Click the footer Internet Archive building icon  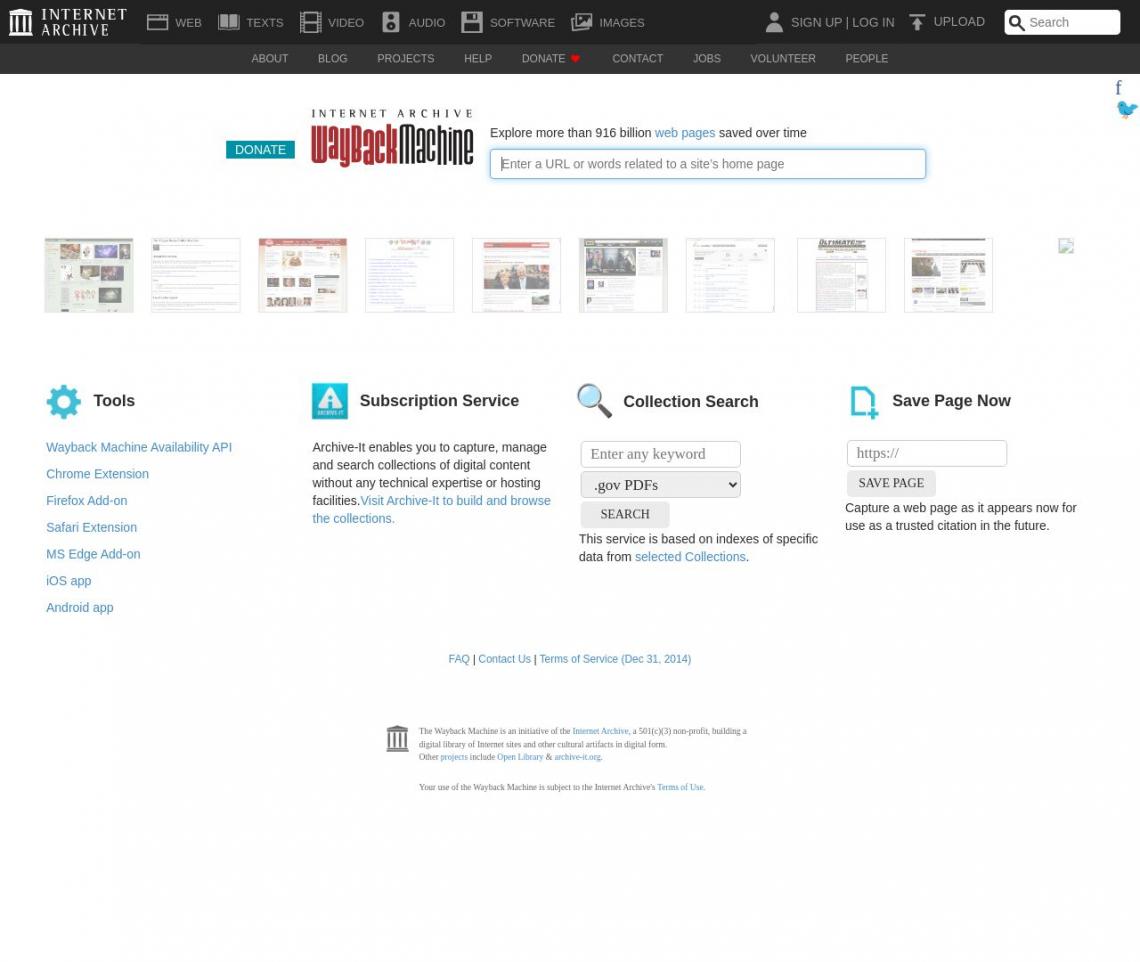click(397, 739)
